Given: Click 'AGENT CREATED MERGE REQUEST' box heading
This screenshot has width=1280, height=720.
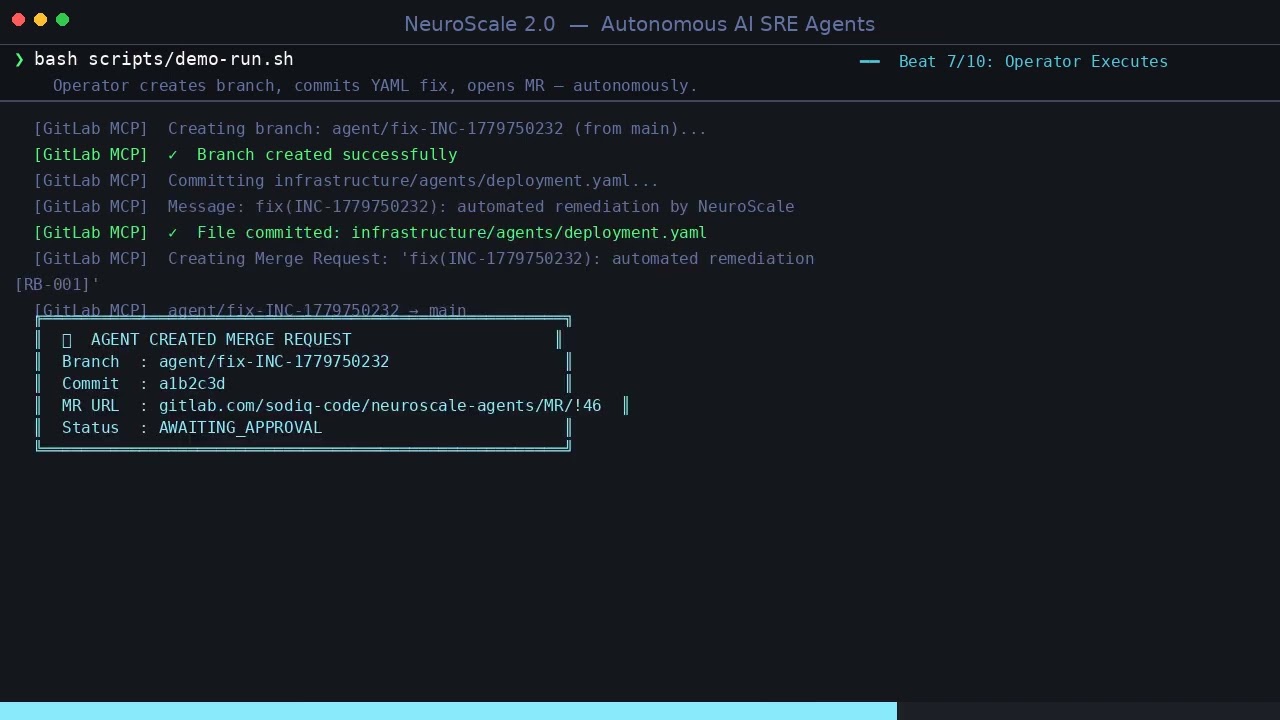Looking at the screenshot, I should pyautogui.click(x=221, y=340).
